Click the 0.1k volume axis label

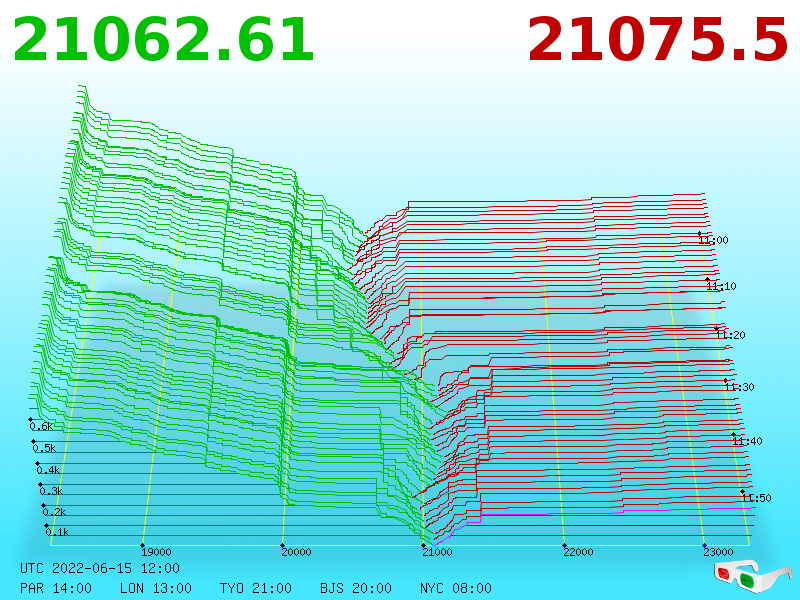(57, 532)
